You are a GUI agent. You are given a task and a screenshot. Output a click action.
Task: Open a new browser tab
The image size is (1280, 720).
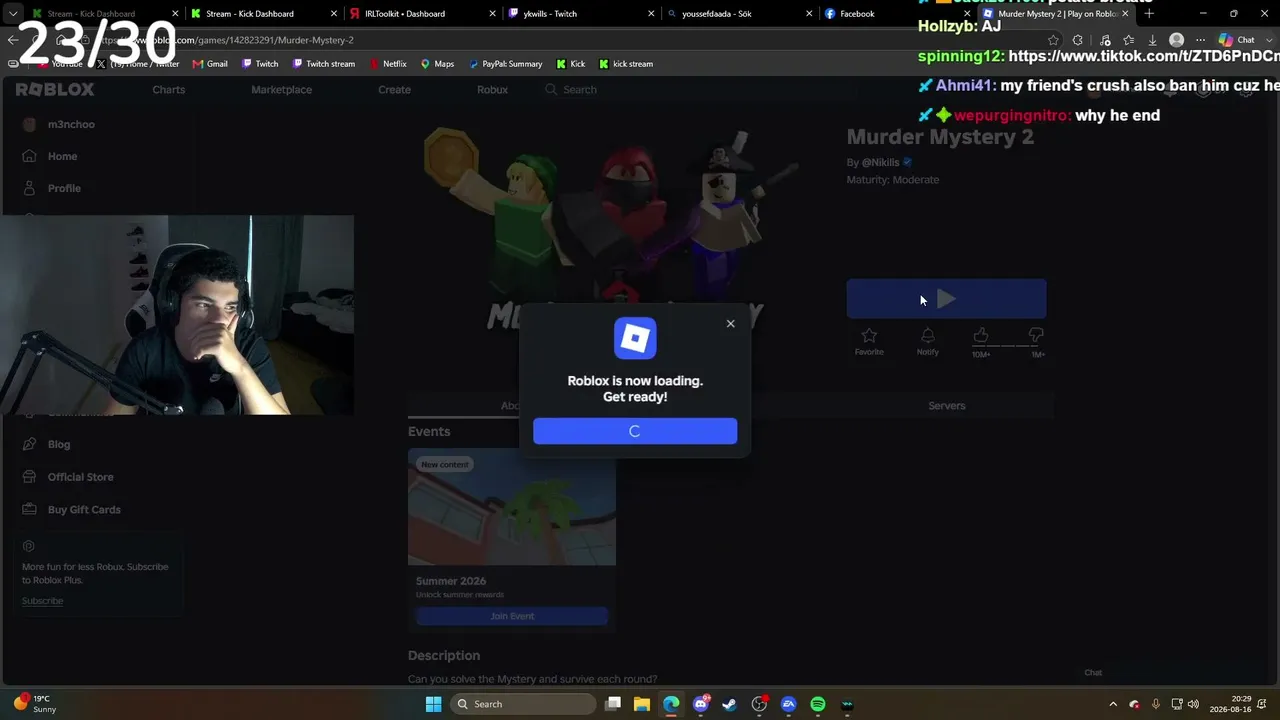click(x=1149, y=14)
